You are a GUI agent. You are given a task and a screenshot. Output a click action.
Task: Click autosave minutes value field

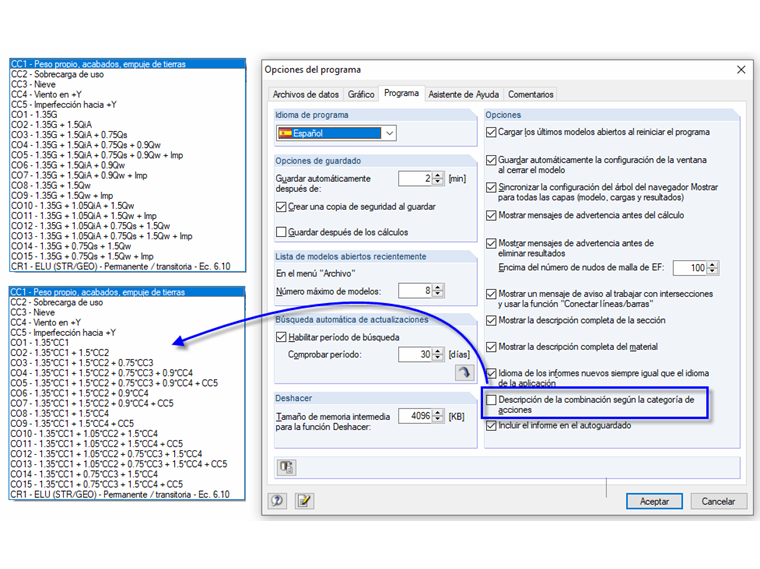[415, 178]
